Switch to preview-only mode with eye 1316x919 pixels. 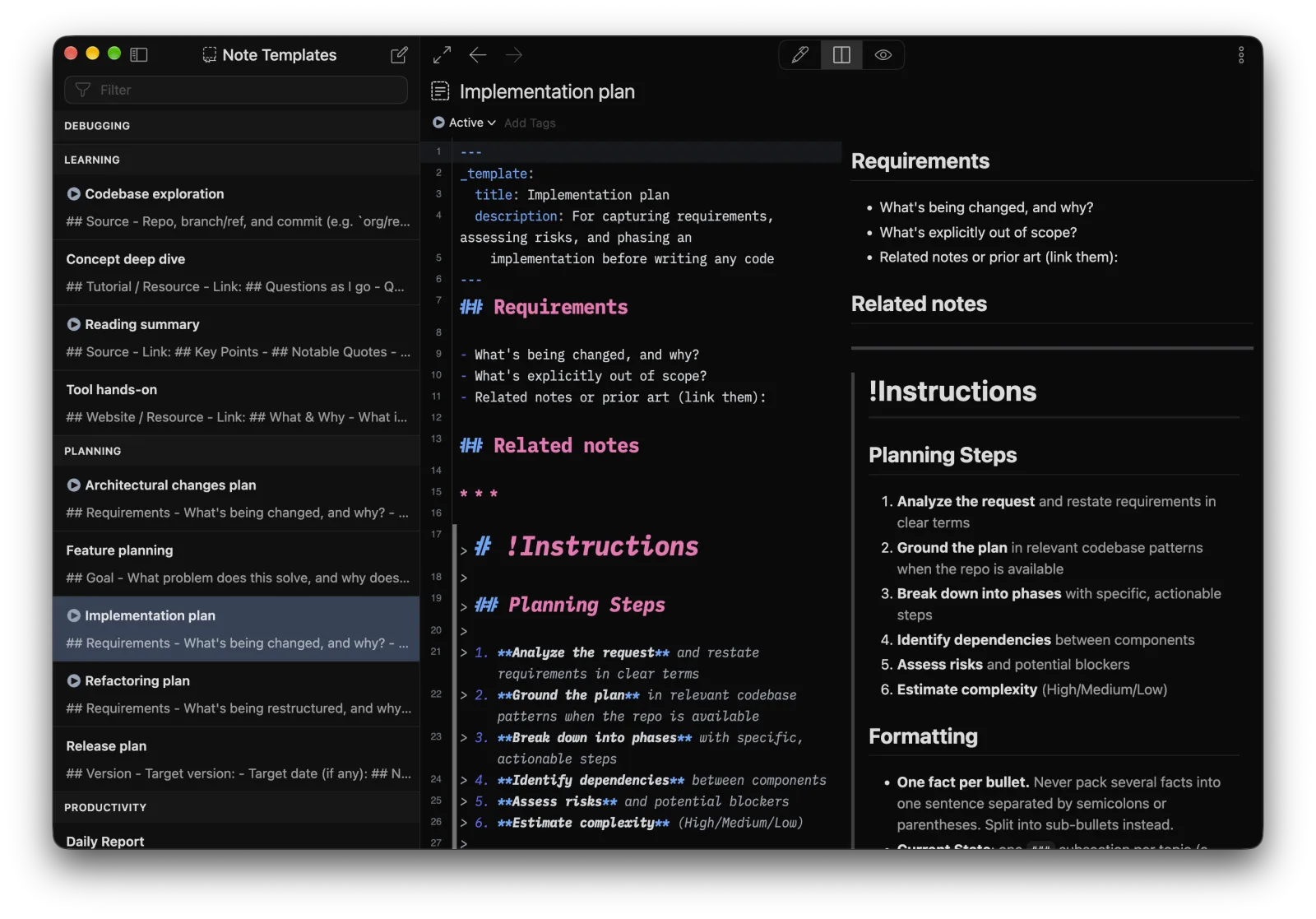pos(883,55)
